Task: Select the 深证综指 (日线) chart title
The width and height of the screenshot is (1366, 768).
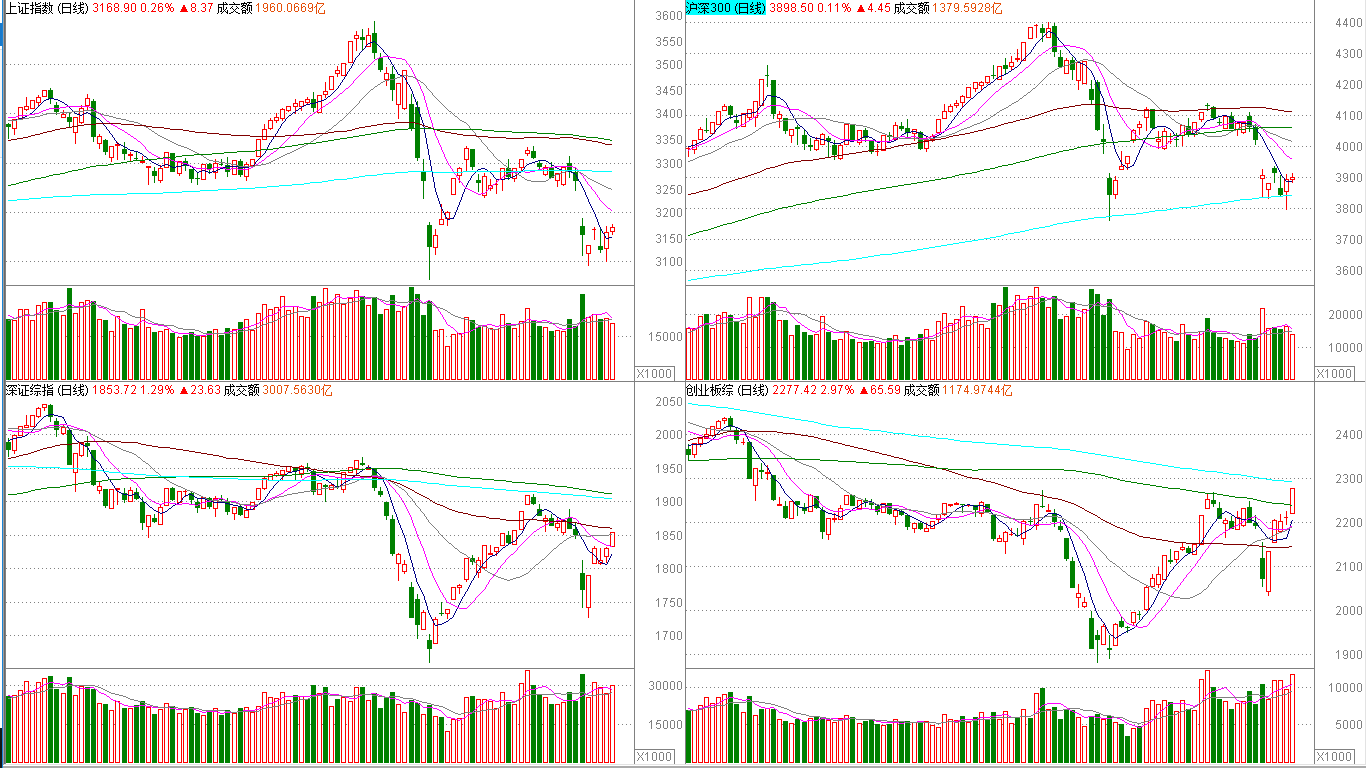Action: coord(47,390)
